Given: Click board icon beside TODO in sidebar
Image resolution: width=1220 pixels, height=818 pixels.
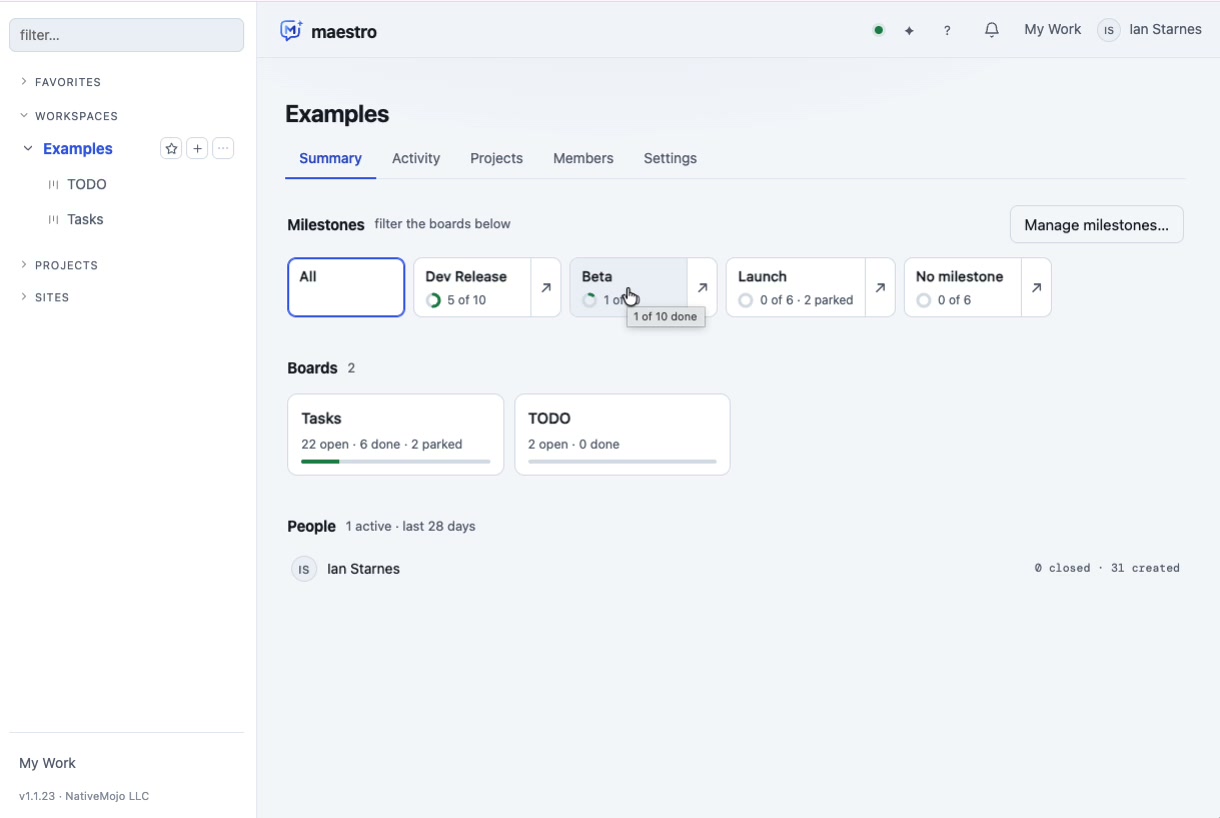Looking at the screenshot, I should click(x=53, y=185).
